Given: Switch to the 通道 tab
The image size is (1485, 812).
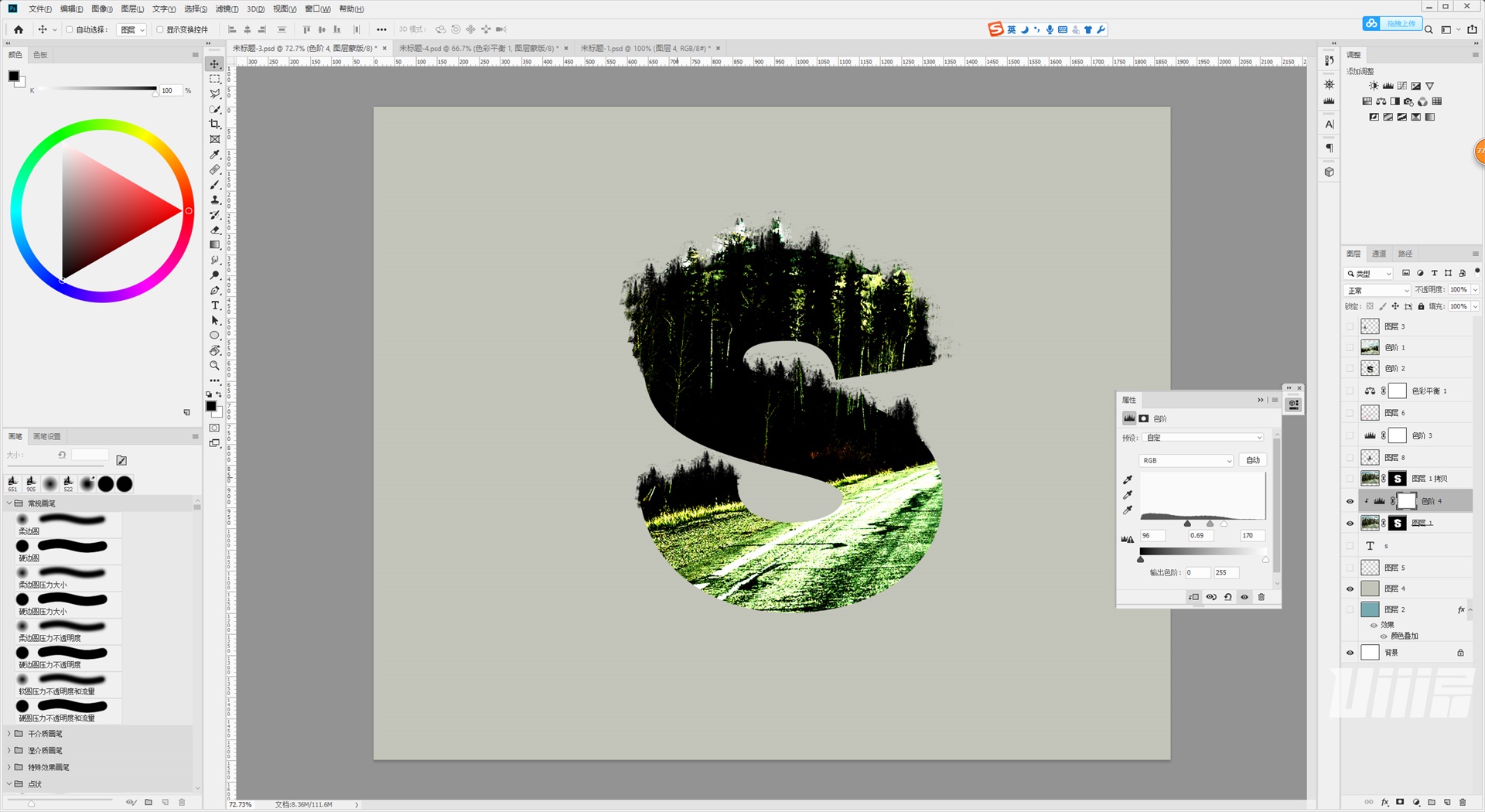Looking at the screenshot, I should pos(1379,254).
